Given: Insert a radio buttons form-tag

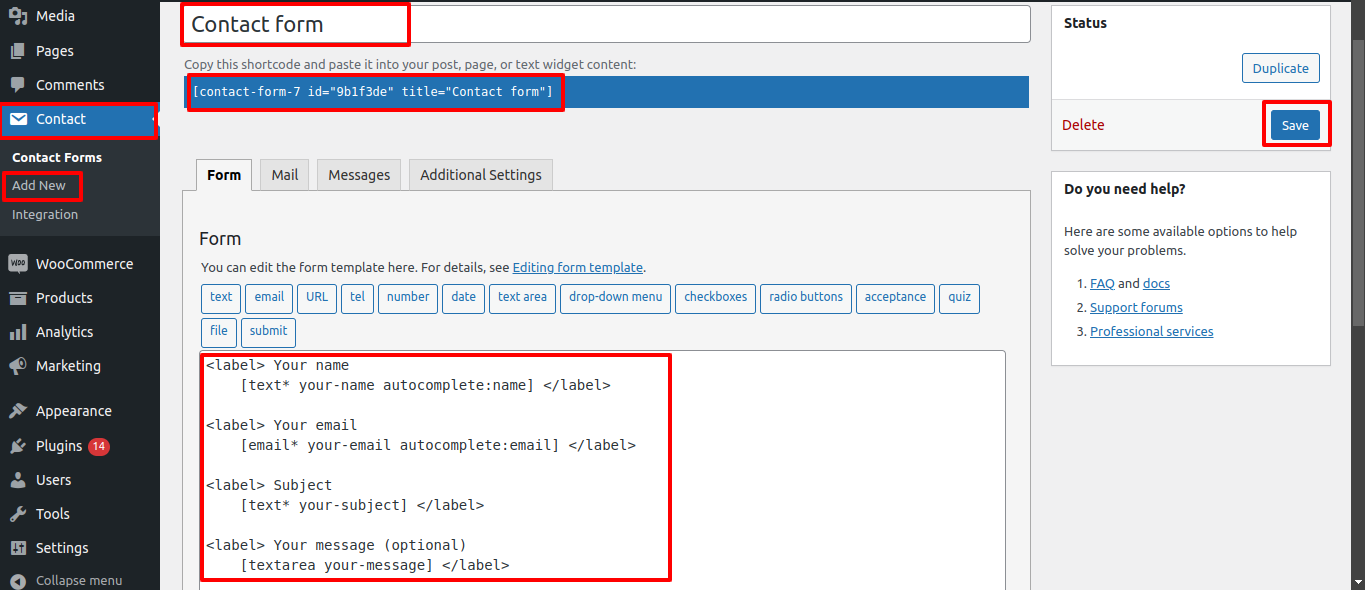Looking at the screenshot, I should point(807,297).
